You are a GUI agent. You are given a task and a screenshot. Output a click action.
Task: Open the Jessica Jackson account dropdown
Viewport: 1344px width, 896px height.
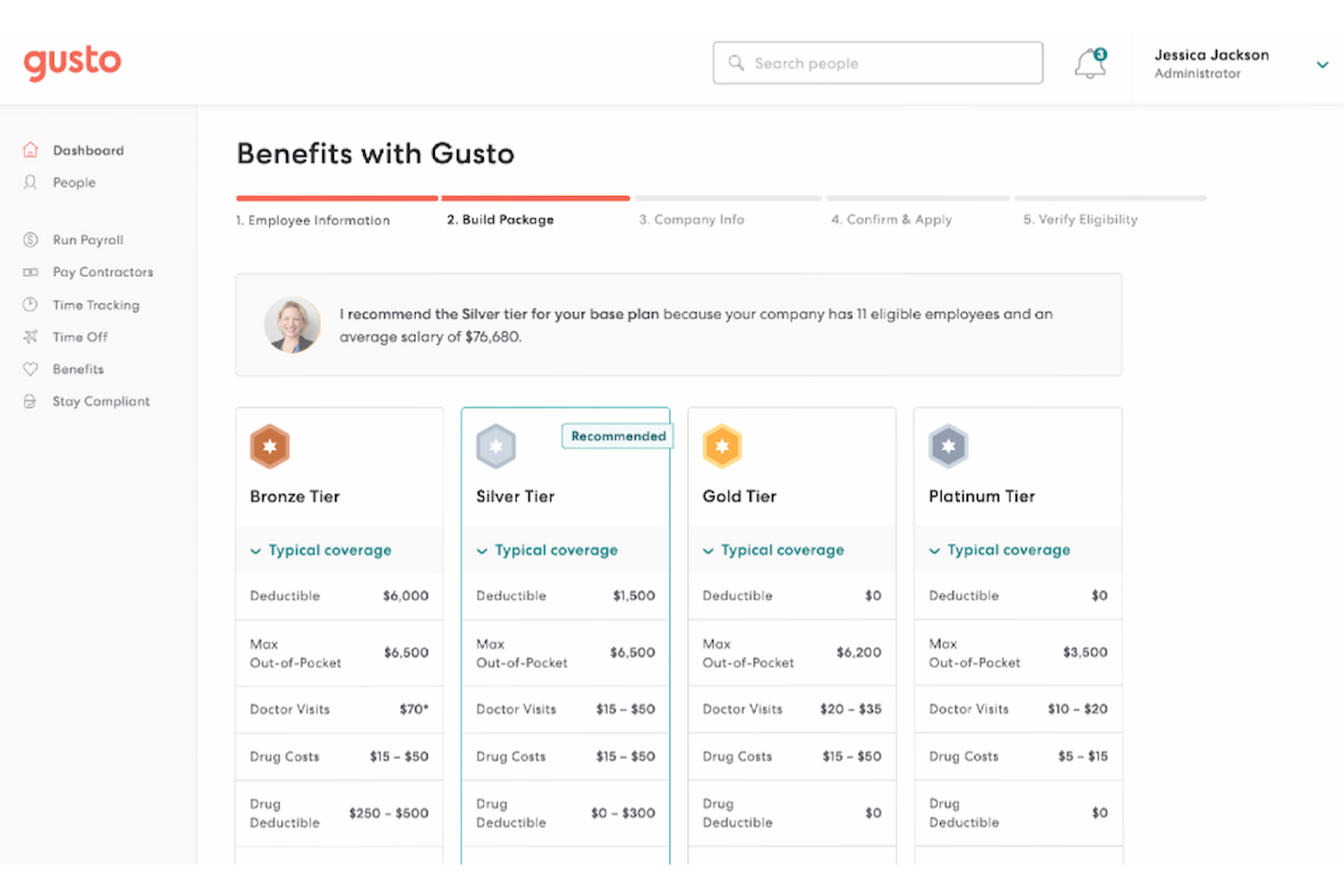point(1321,64)
